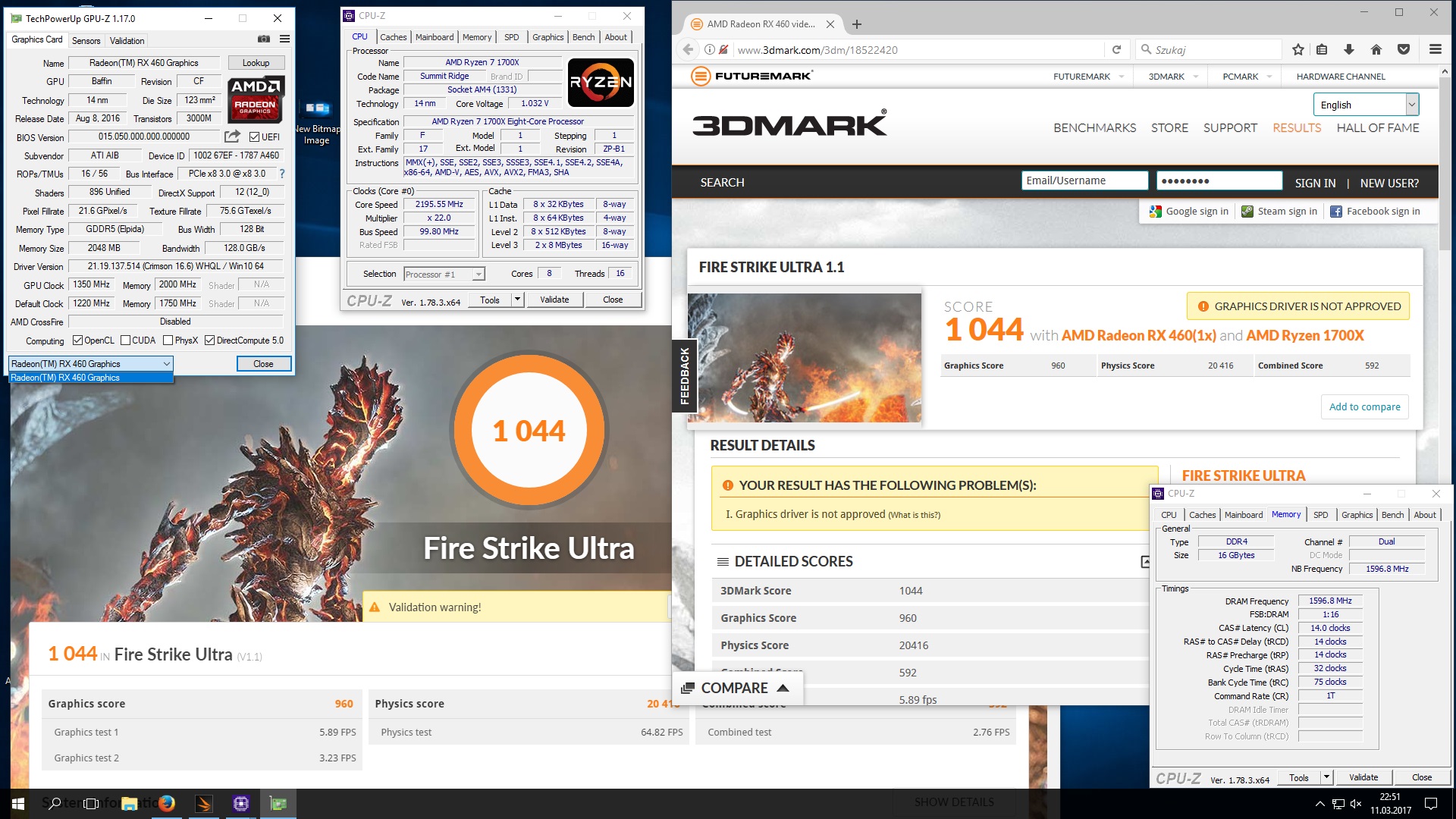Open Bench tab in top CPU-Z window
Viewport: 1456px width, 819px height.
[583, 37]
